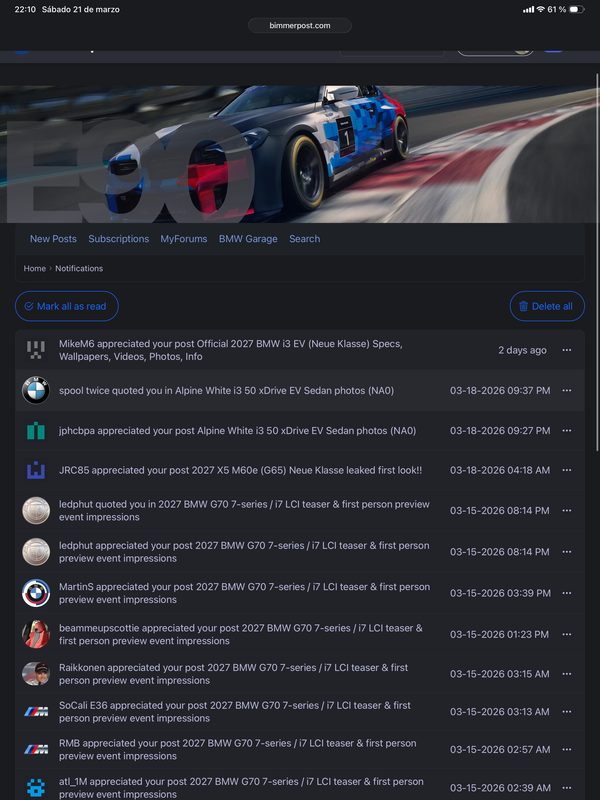Screen dimensions: 600x800
Task: Open ledphut quoted you notification link
Action: pos(244,511)
